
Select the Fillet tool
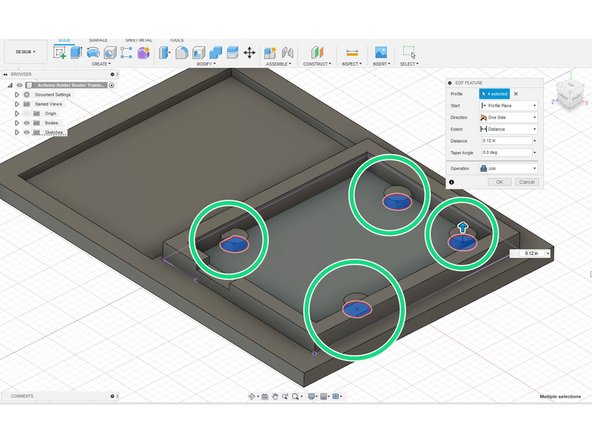tap(182, 52)
